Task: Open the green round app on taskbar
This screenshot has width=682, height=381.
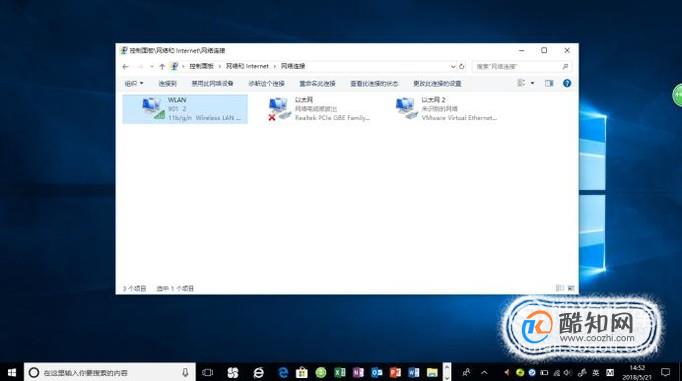Action: 321,372
